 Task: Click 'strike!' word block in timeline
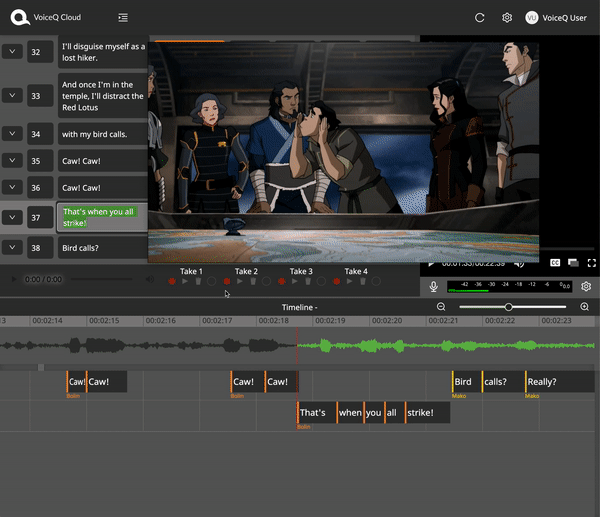pyautogui.click(x=427, y=413)
